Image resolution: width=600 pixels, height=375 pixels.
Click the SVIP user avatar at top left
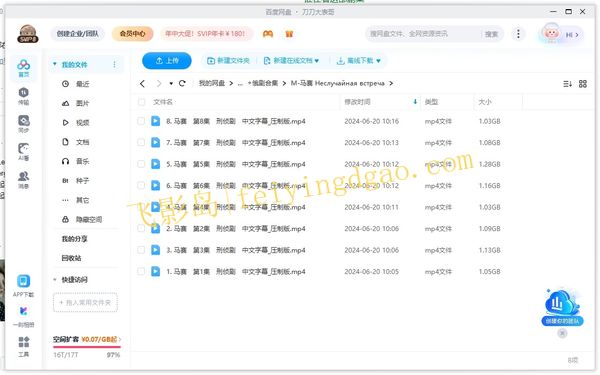28,34
